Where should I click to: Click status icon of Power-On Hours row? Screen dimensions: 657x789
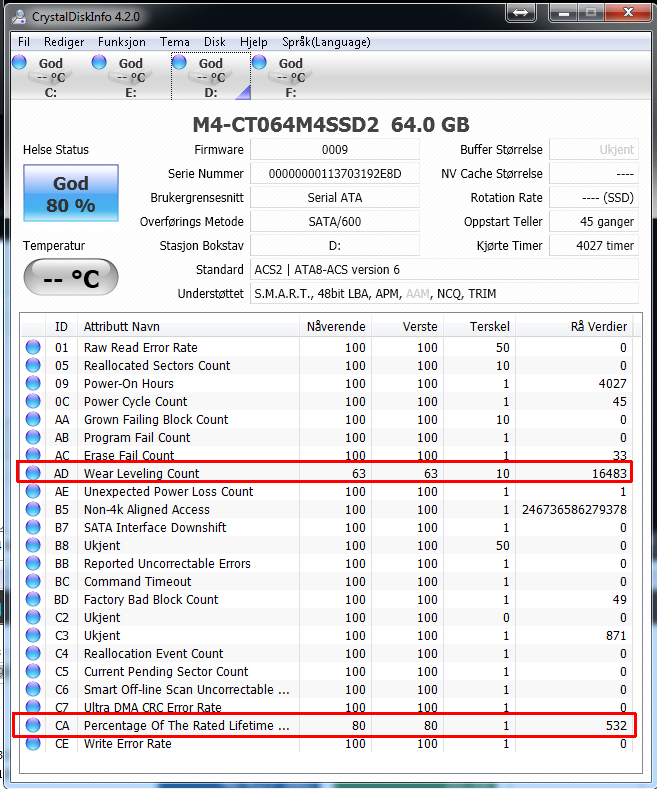pos(33,383)
